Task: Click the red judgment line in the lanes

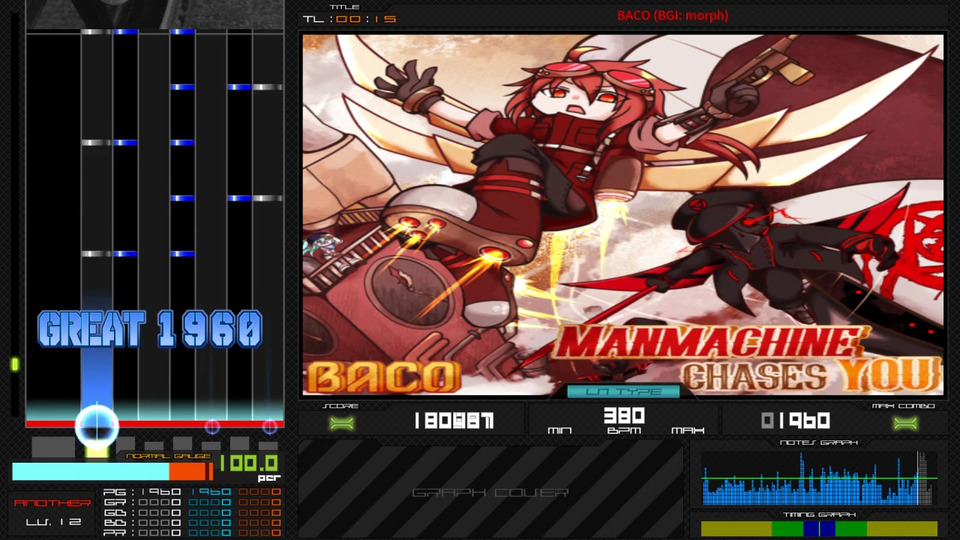Action: (x=155, y=424)
